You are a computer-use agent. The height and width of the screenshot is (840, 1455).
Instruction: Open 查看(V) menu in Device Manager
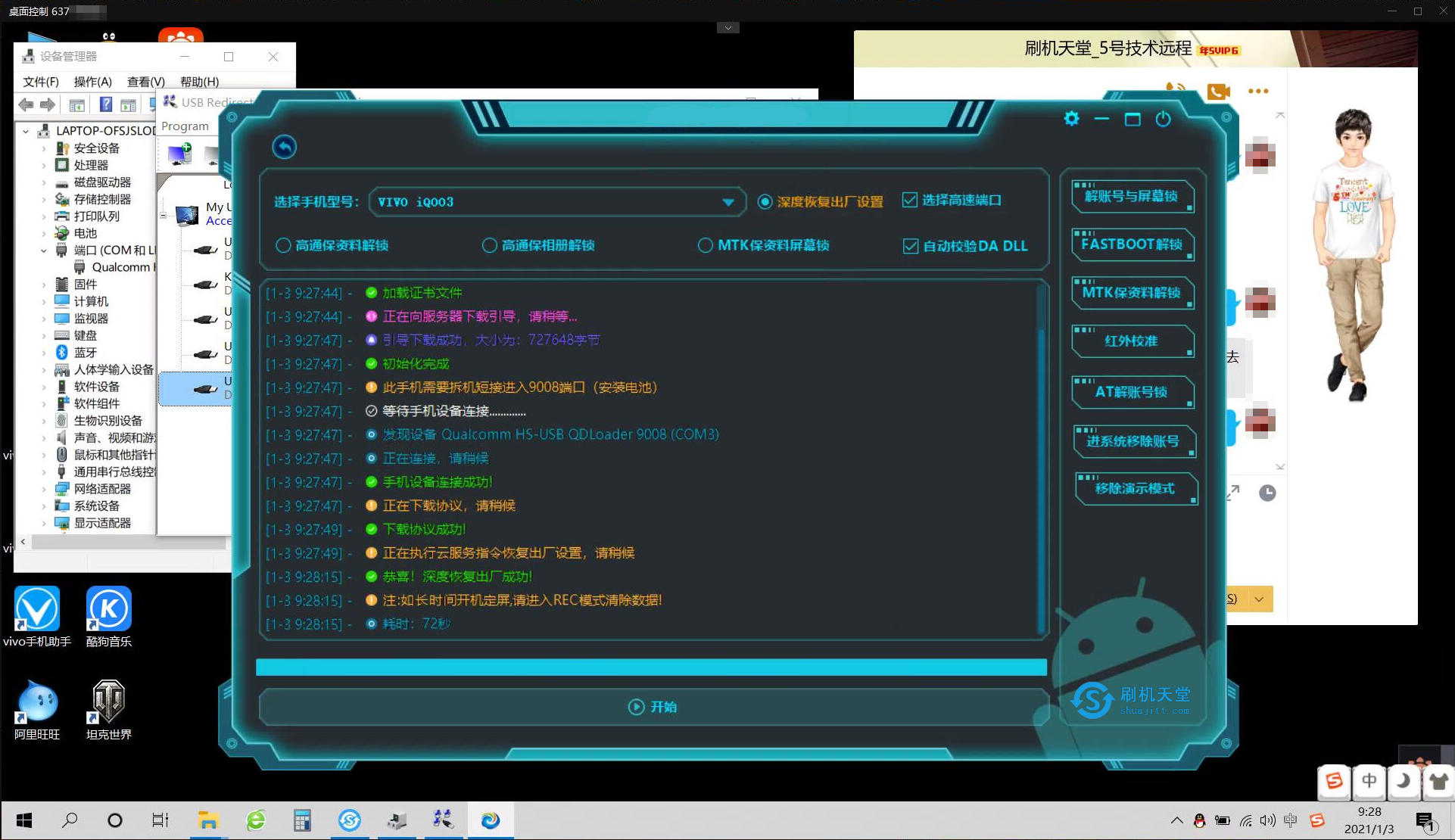[145, 82]
